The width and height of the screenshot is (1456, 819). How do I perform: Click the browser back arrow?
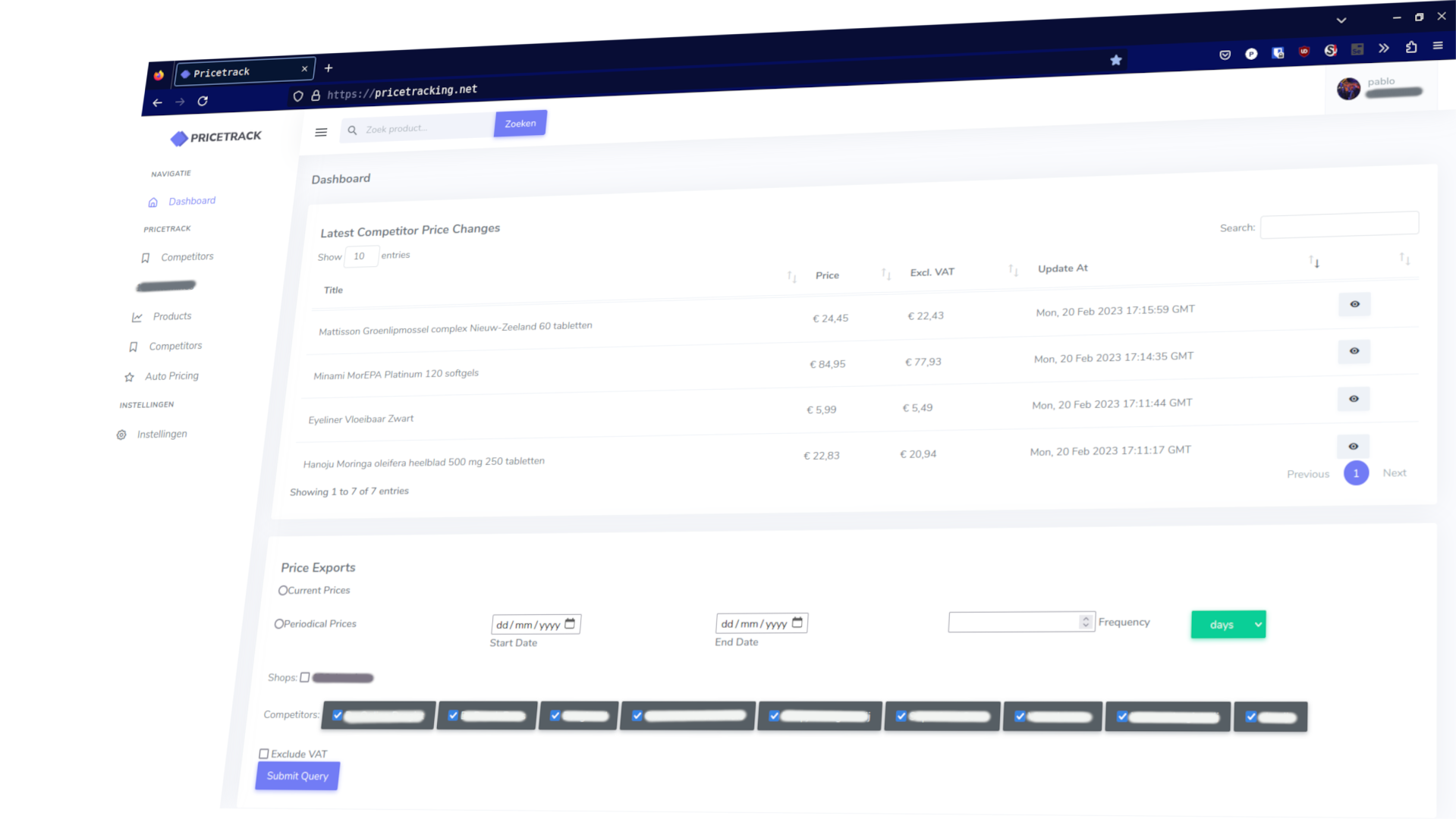pyautogui.click(x=157, y=102)
